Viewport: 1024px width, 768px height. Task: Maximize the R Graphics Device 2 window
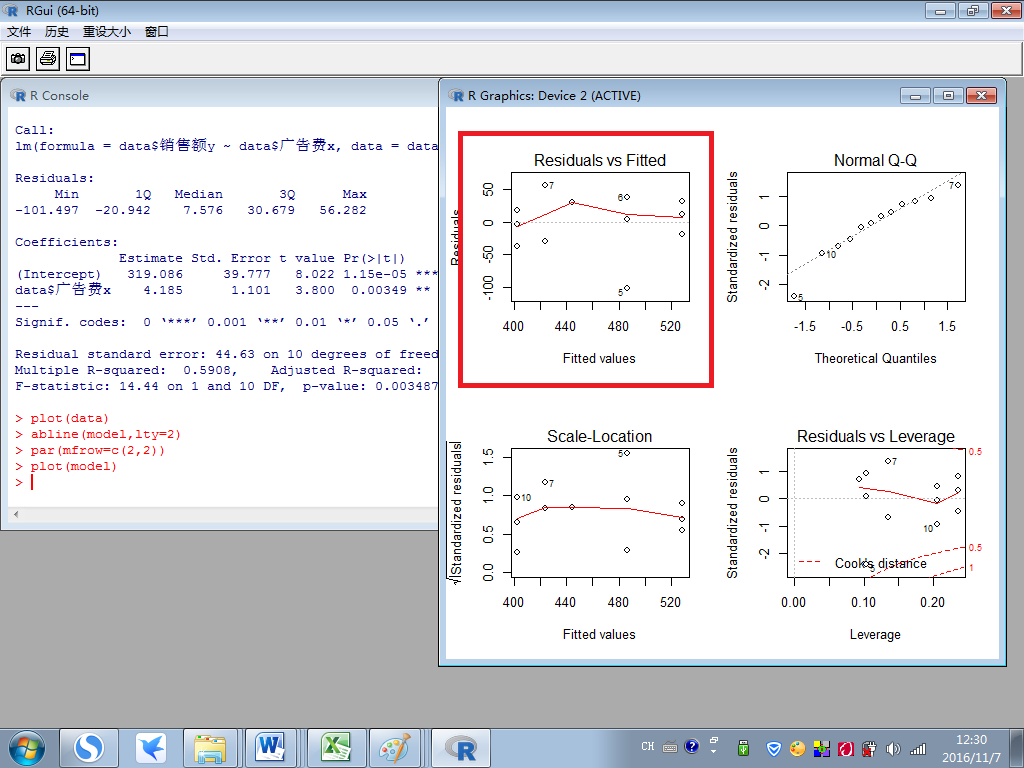pos(948,95)
